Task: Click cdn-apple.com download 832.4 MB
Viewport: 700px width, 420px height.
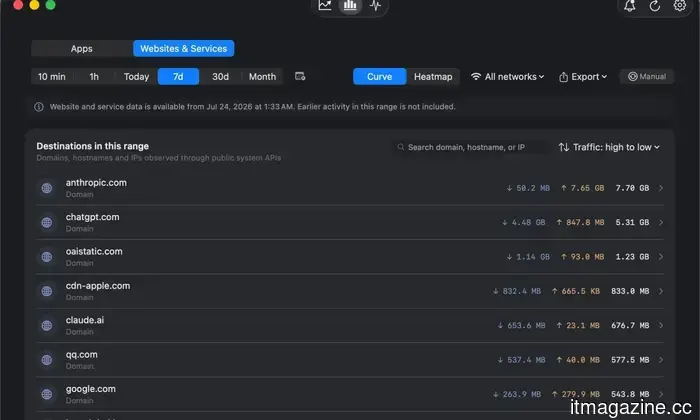Action: point(517,291)
